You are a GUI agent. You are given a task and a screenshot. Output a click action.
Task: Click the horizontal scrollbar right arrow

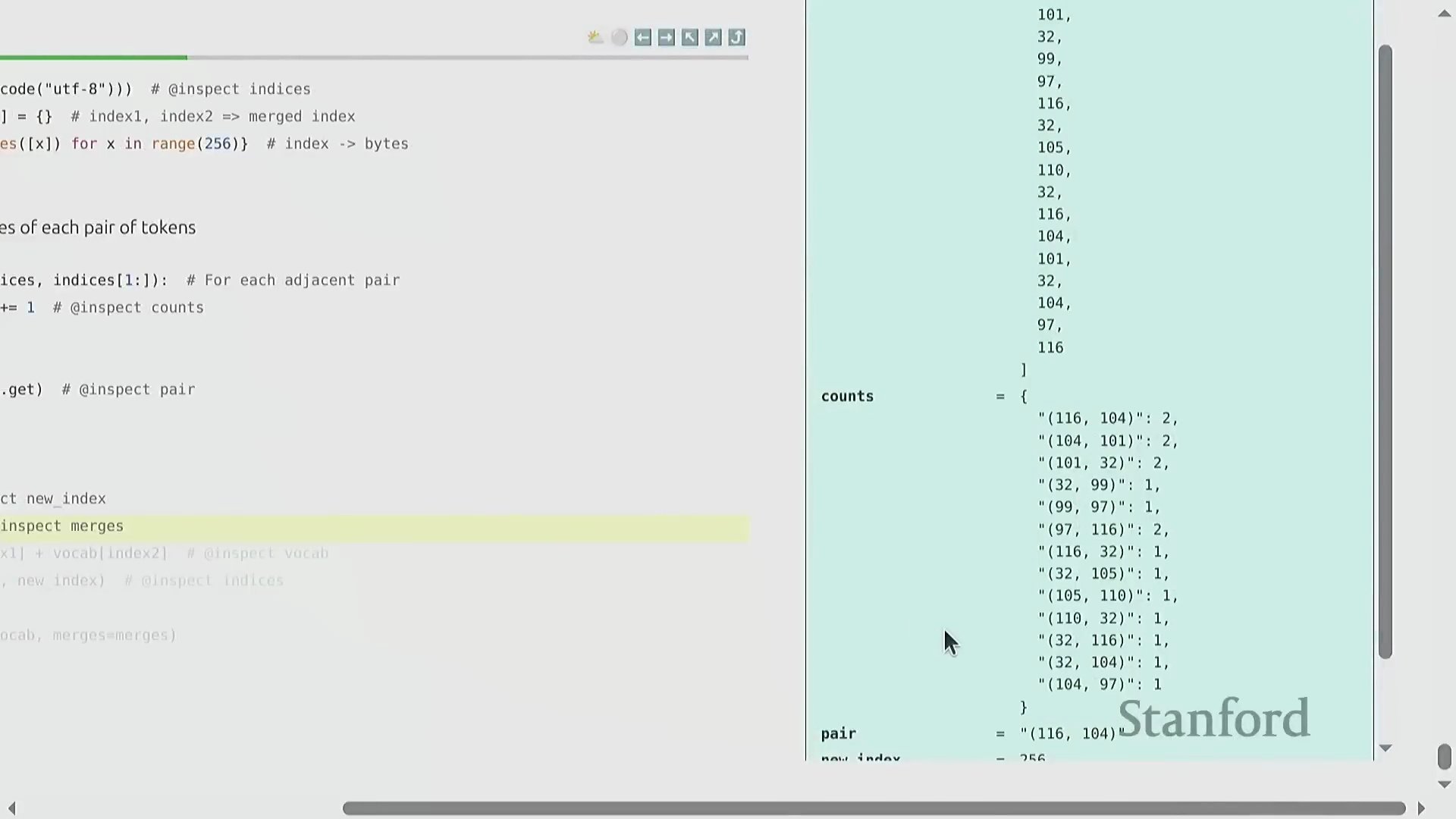(1421, 808)
